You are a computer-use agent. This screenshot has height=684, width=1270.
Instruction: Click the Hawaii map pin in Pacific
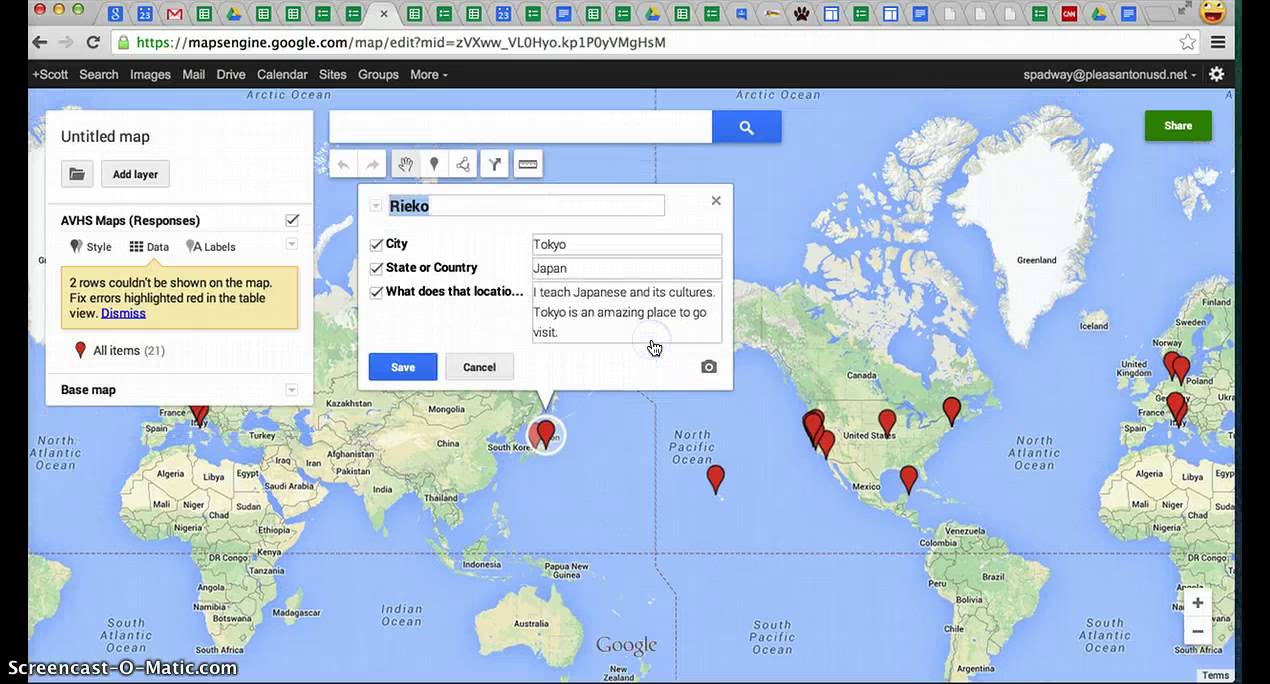(x=715, y=479)
